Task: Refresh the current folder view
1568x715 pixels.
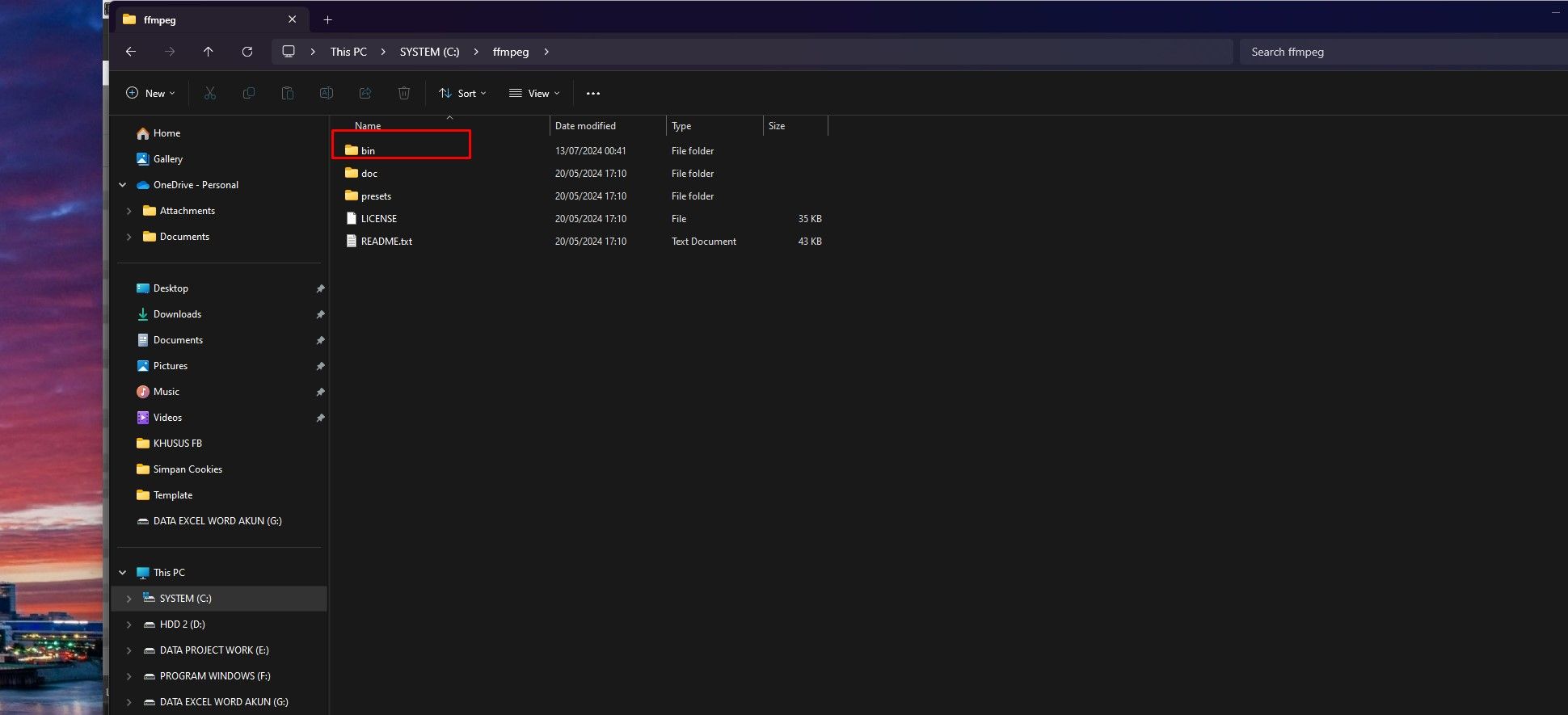Action: 247,52
